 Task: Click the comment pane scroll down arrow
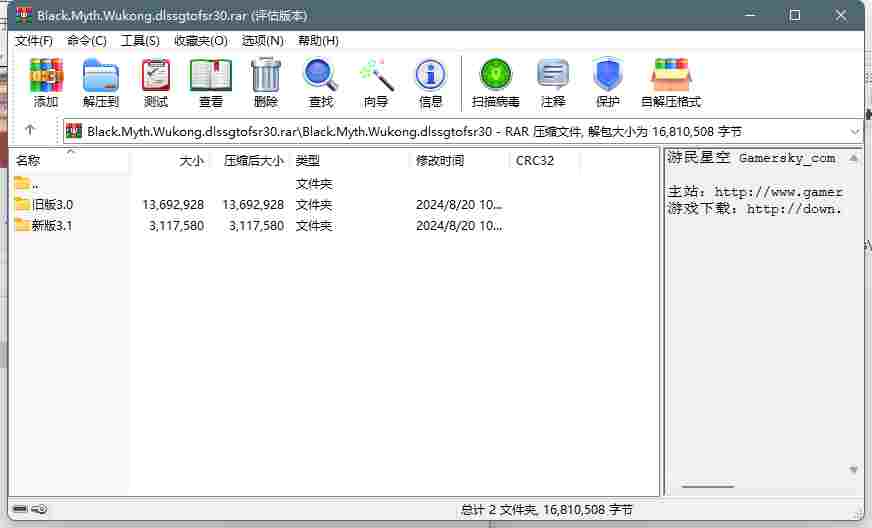coord(853,470)
